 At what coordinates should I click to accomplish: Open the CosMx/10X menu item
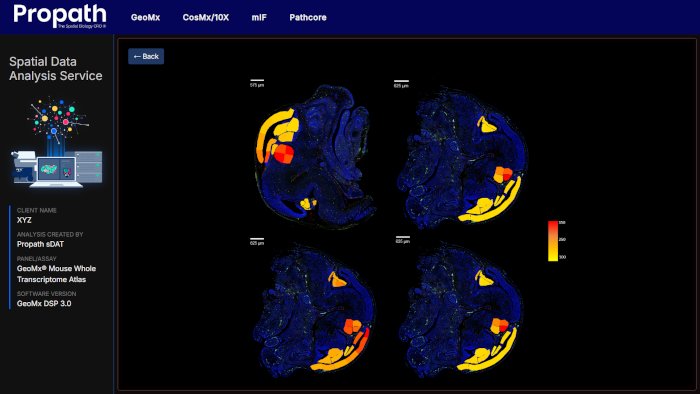(205, 17)
